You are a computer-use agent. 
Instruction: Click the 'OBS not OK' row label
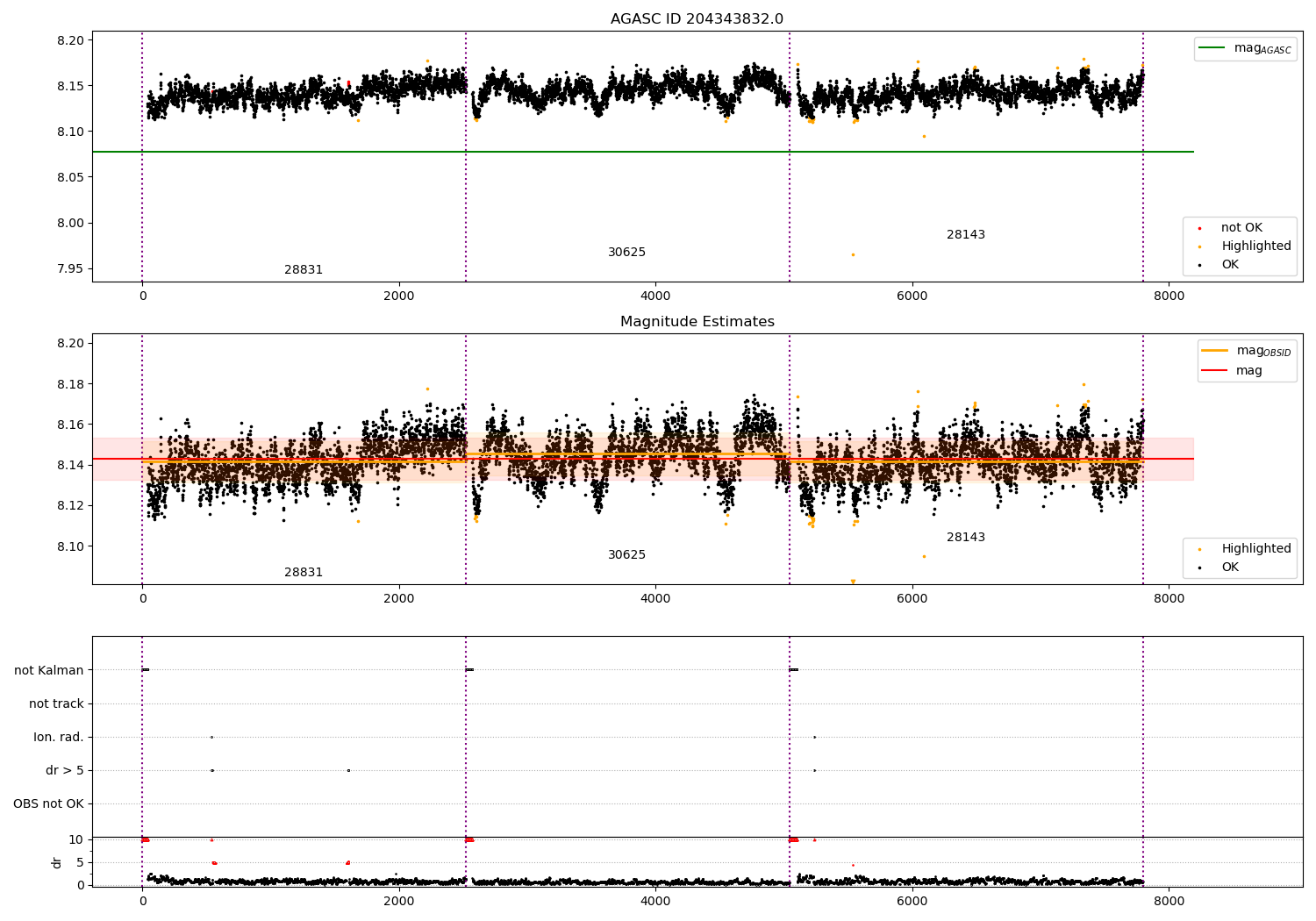point(49,804)
